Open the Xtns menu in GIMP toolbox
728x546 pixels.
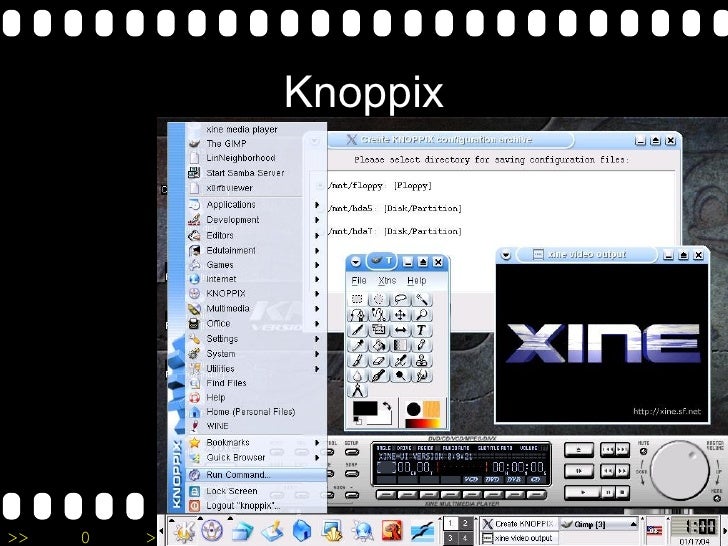387,280
